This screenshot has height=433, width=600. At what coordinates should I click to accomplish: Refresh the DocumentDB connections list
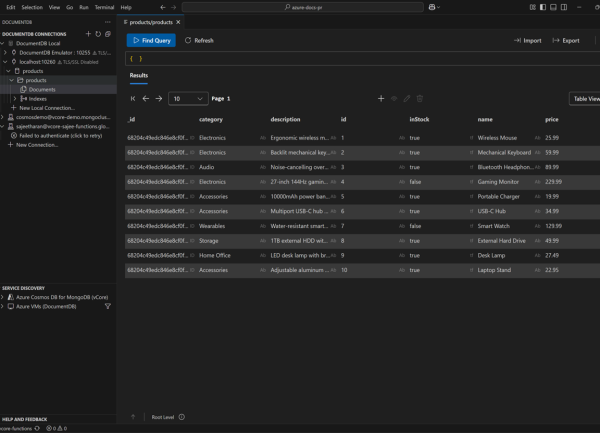pyautogui.click(x=98, y=34)
